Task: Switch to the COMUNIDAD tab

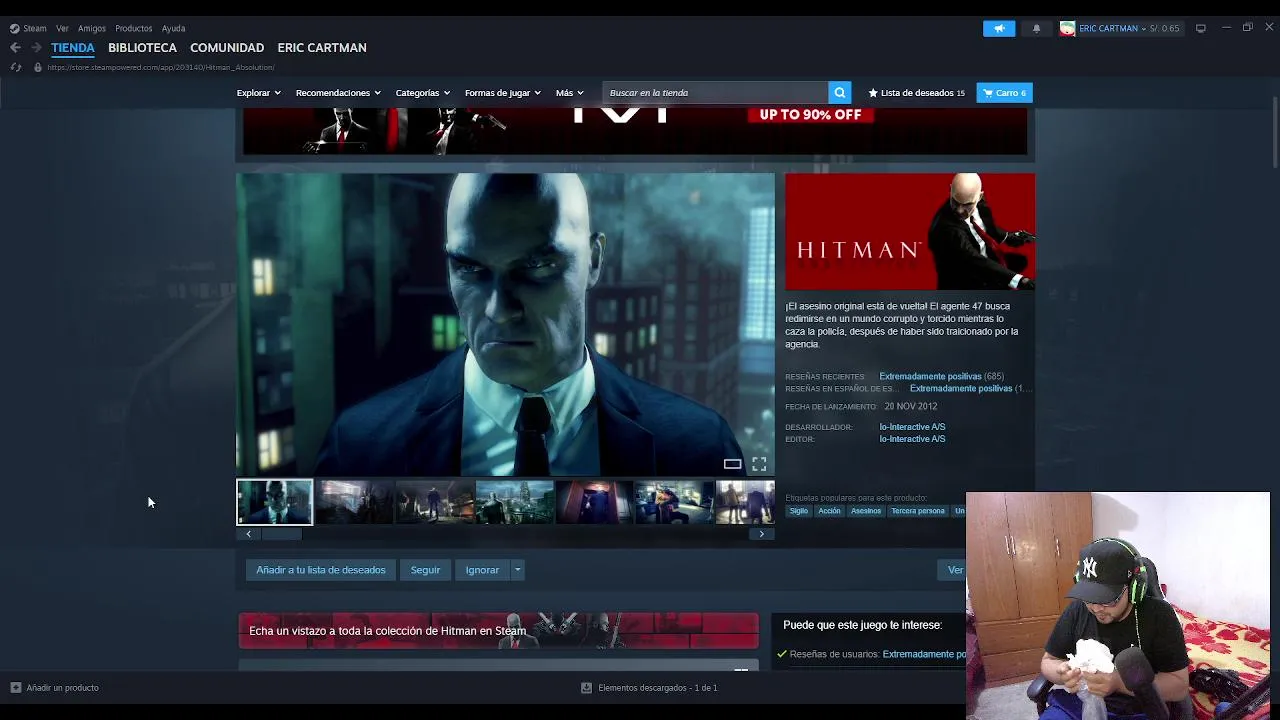Action: coord(227,47)
